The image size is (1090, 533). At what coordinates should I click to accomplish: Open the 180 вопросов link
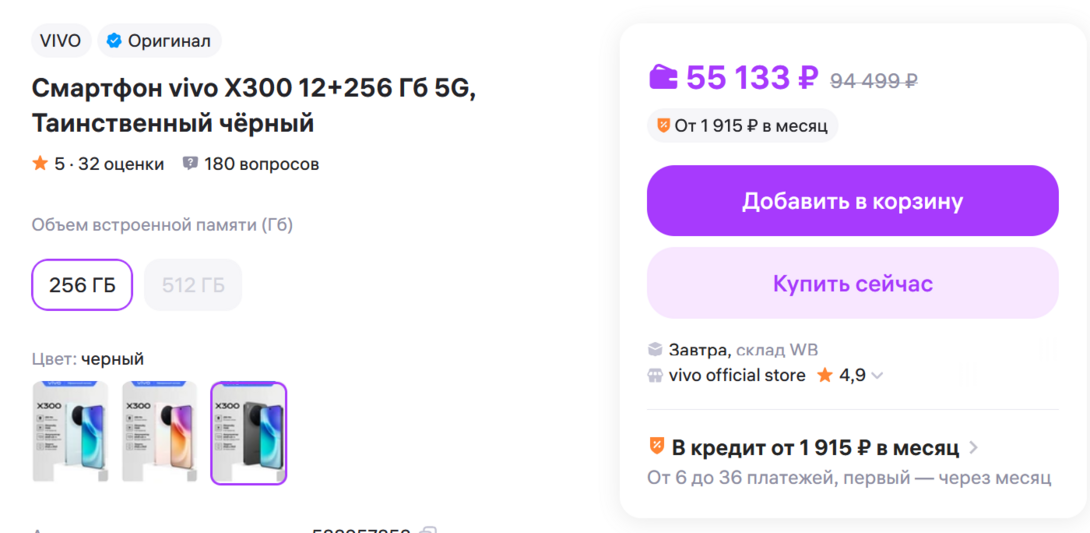point(261,164)
